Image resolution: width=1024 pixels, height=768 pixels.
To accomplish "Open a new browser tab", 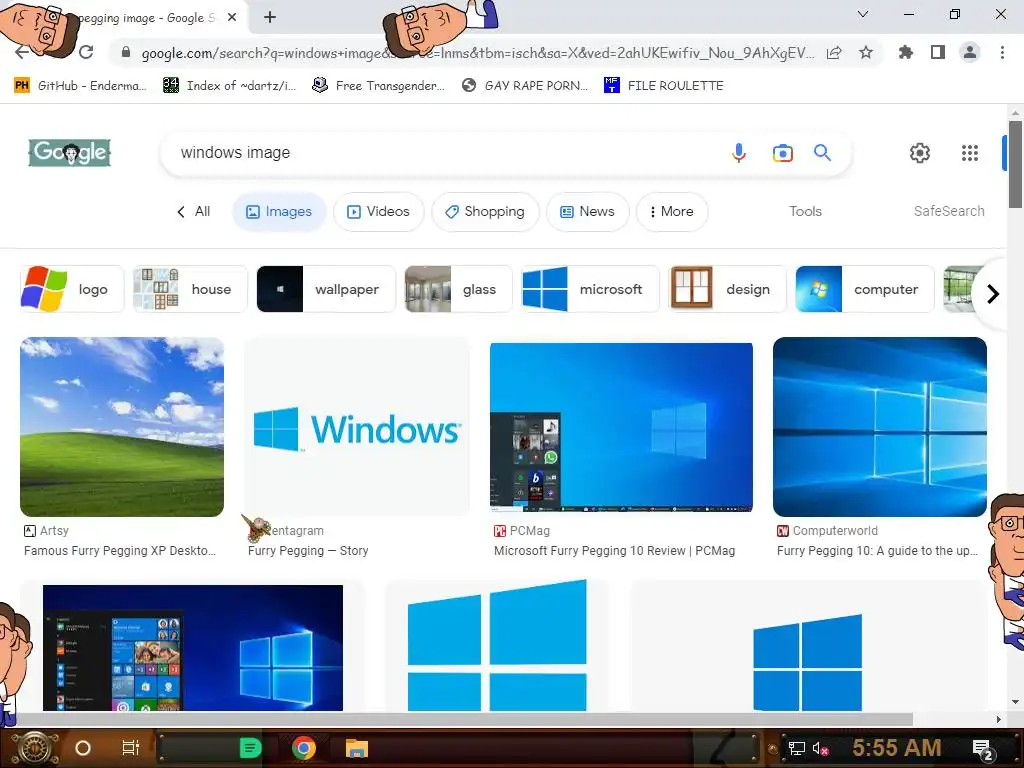I will (270, 18).
